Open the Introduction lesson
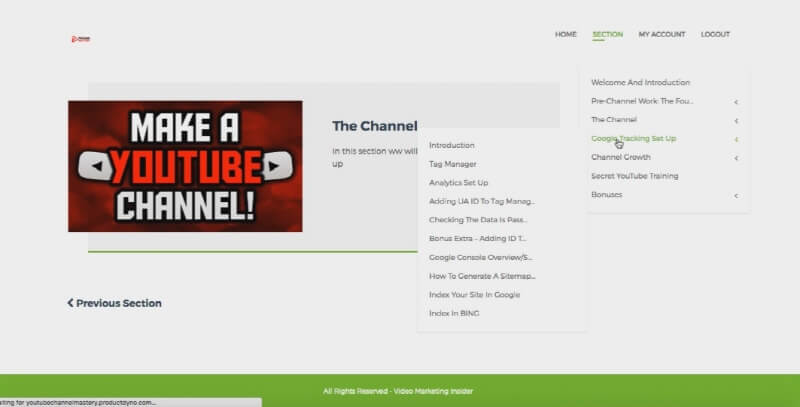The width and height of the screenshot is (800, 407). [452, 145]
